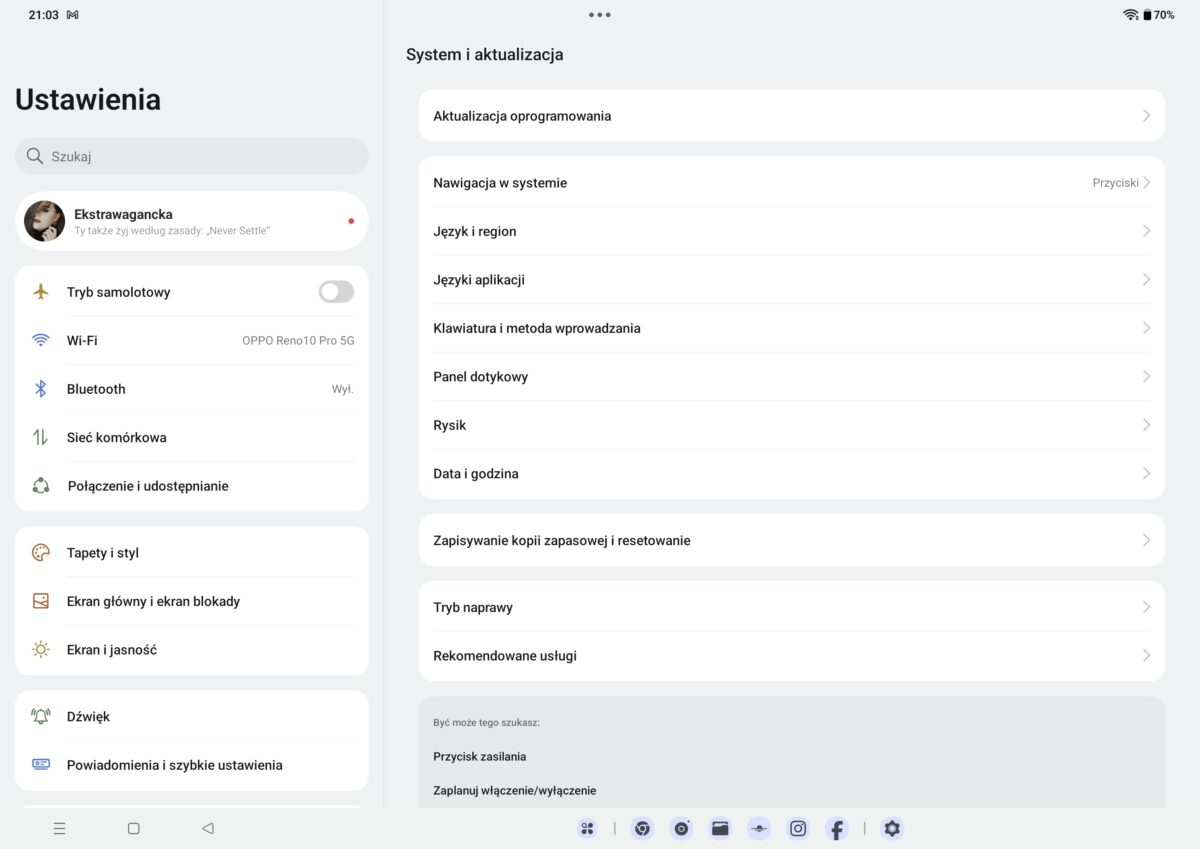The width and height of the screenshot is (1200, 849).
Task: Tap the Ekstrawagancka profile avatar
Action: click(44, 221)
